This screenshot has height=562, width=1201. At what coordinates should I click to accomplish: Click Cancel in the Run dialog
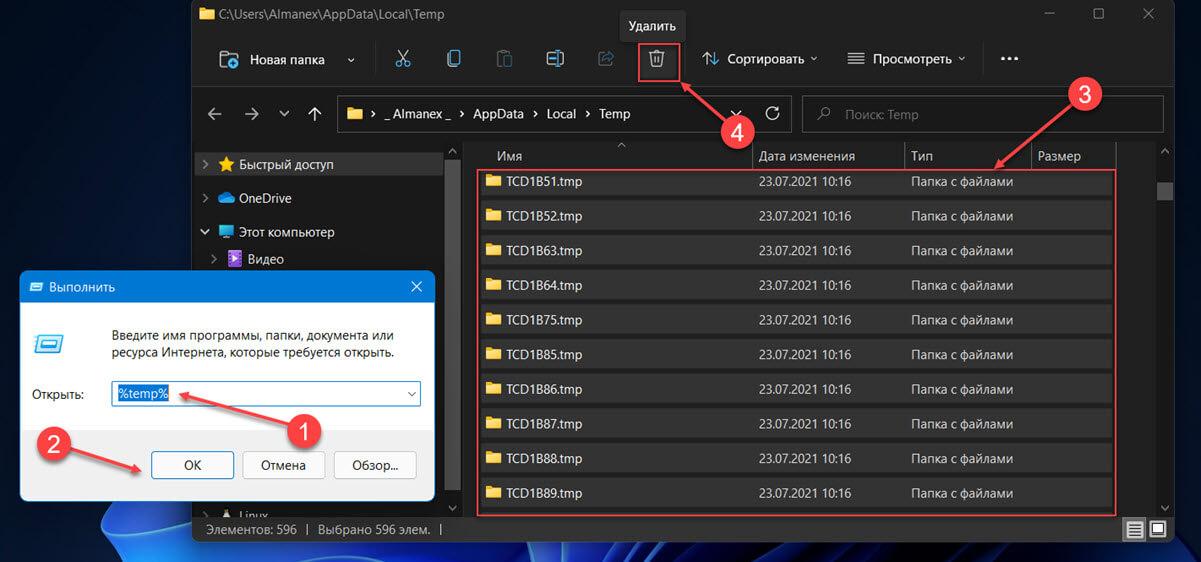283,465
